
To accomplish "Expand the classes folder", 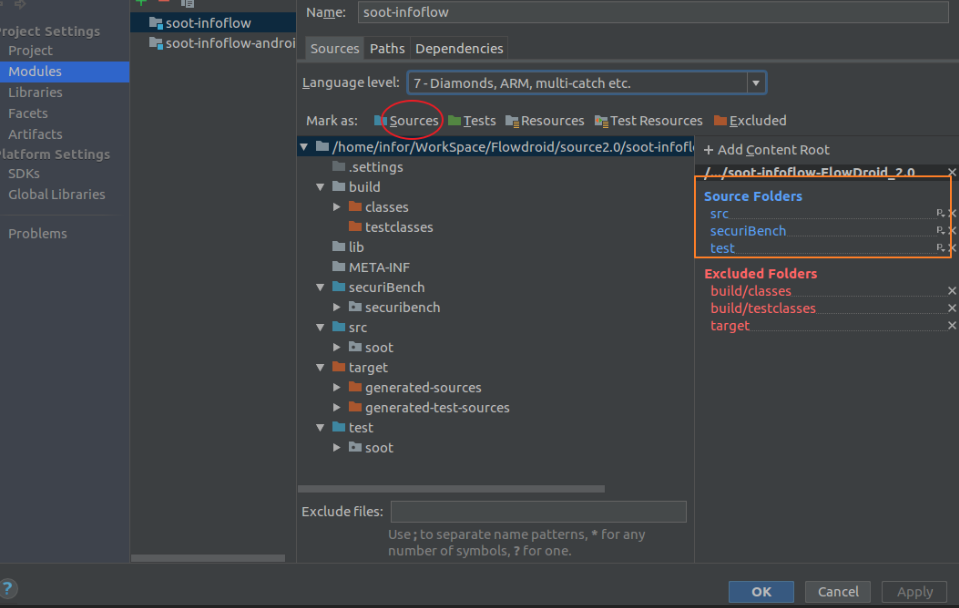I will point(337,207).
